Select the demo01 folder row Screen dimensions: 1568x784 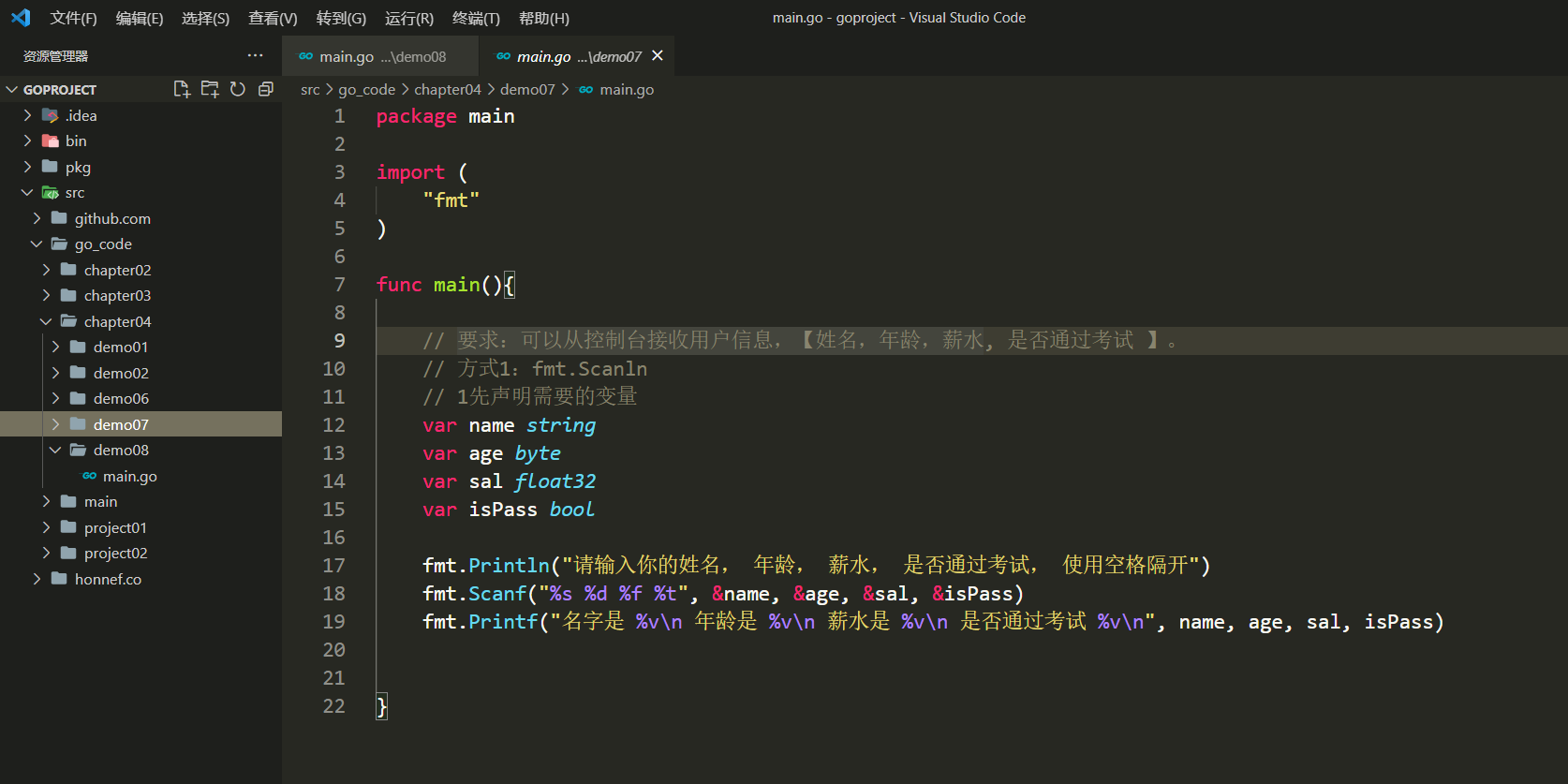tap(141, 347)
